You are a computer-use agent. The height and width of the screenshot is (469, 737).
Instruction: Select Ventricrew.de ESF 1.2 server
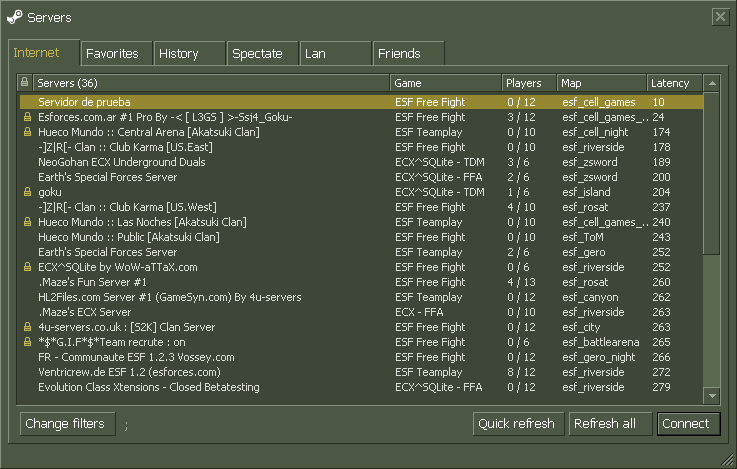pyautogui.click(x=361, y=372)
